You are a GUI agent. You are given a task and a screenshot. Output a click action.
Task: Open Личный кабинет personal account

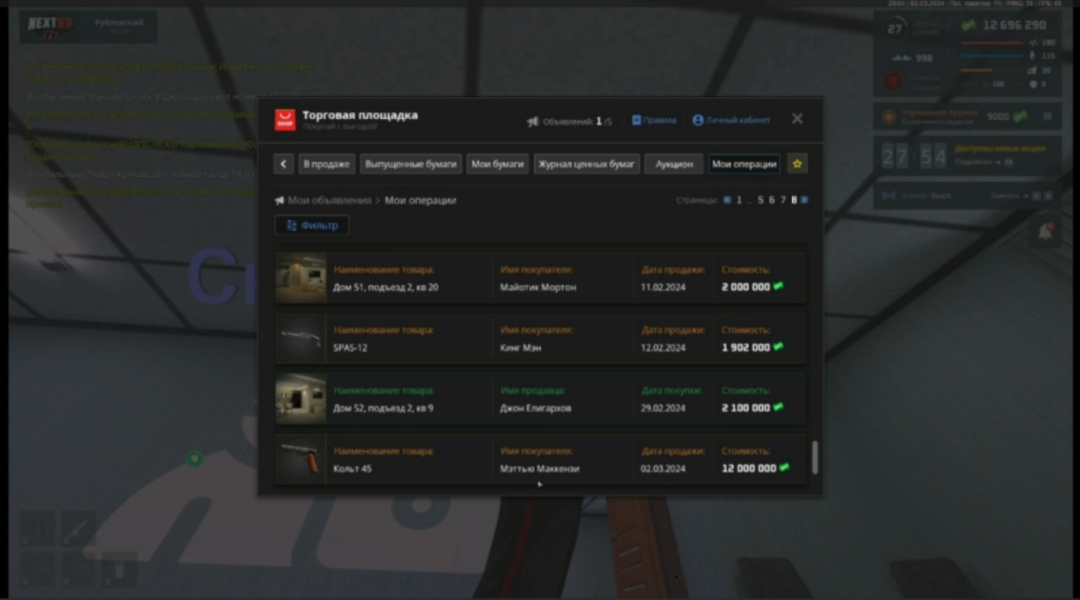731,120
